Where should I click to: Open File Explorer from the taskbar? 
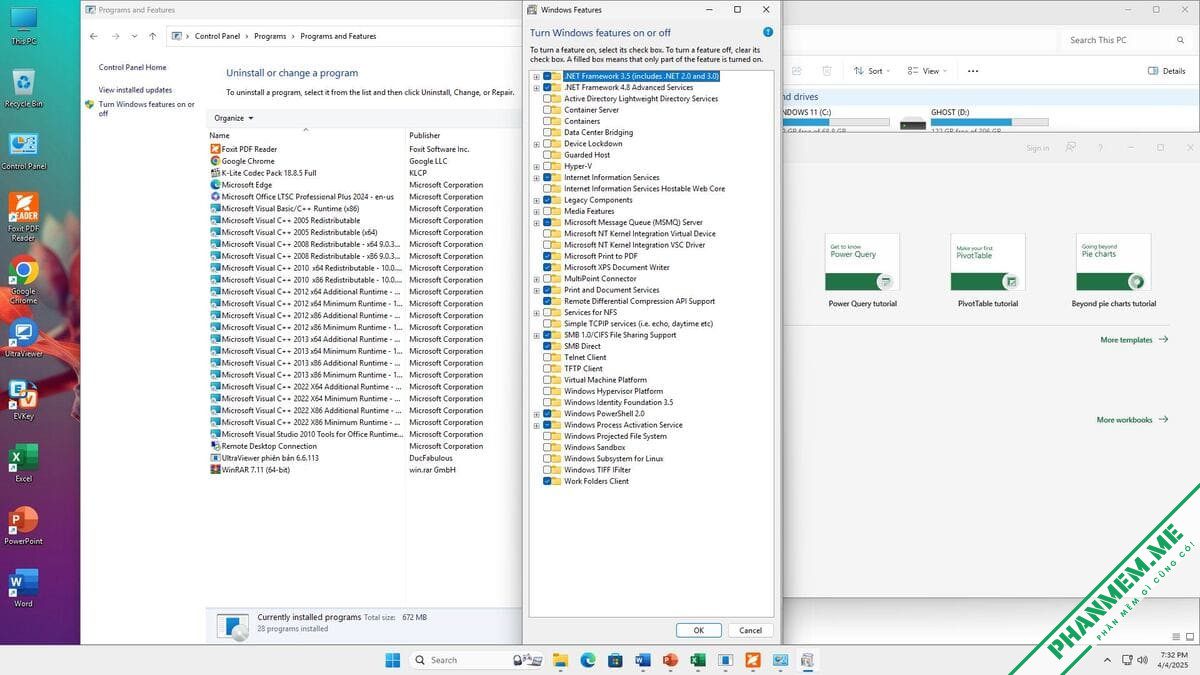[x=560, y=660]
